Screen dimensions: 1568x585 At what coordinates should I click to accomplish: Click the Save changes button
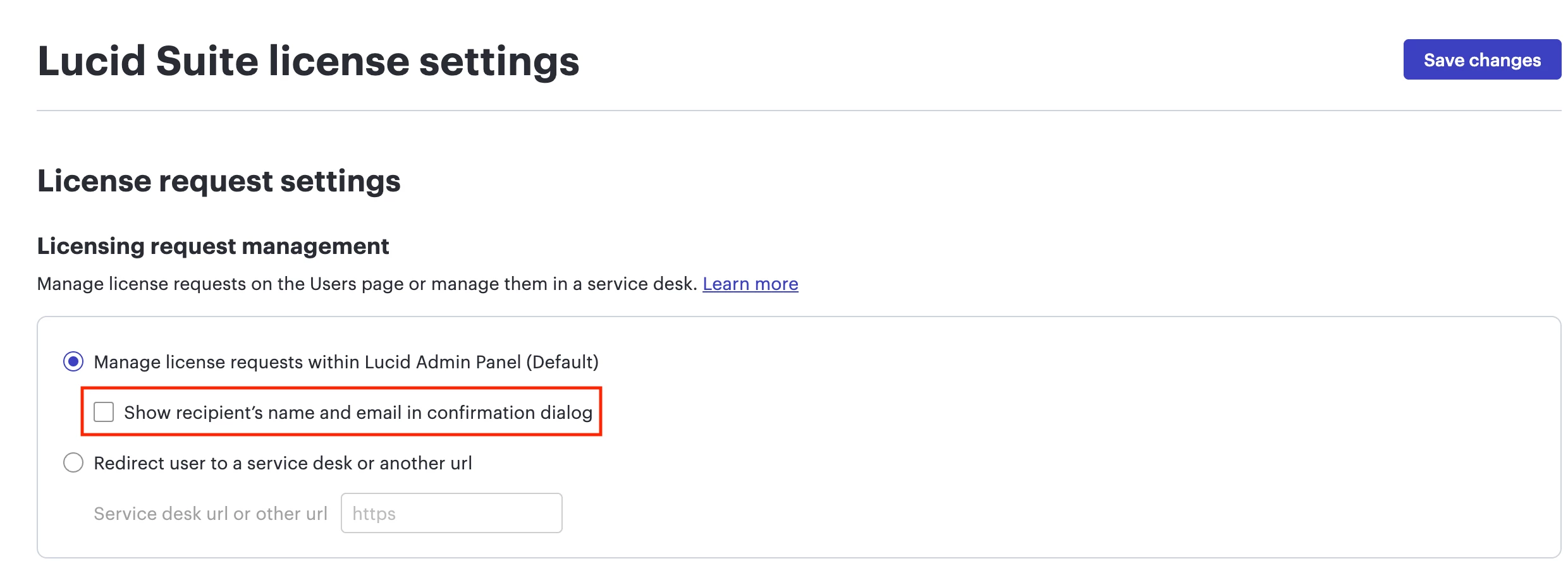point(1481,59)
